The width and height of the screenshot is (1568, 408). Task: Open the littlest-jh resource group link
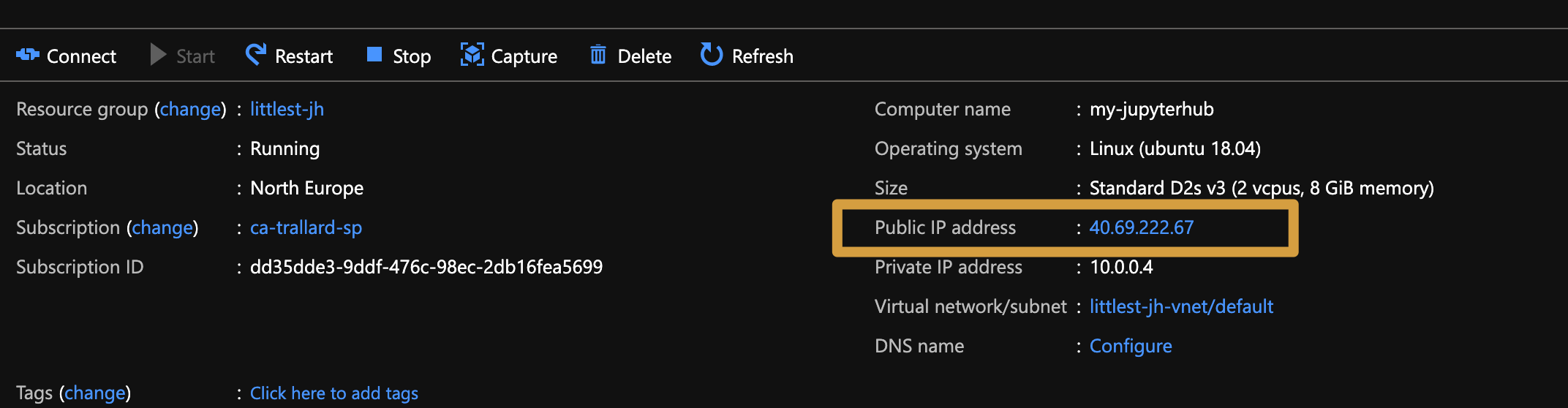(287, 109)
